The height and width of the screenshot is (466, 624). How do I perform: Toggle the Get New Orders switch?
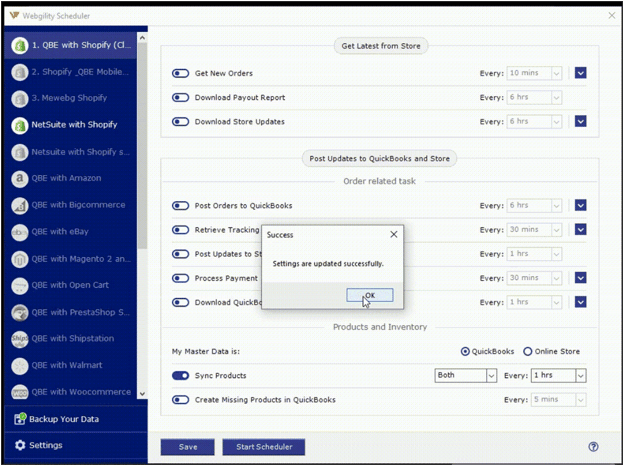coord(181,73)
